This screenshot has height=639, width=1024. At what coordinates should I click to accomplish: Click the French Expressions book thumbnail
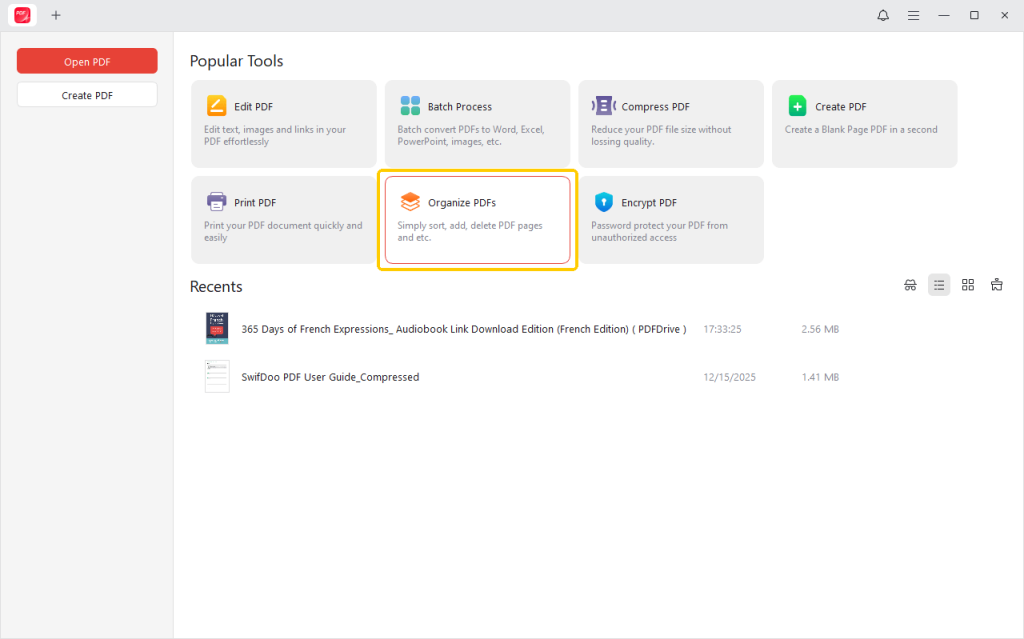tap(217, 329)
